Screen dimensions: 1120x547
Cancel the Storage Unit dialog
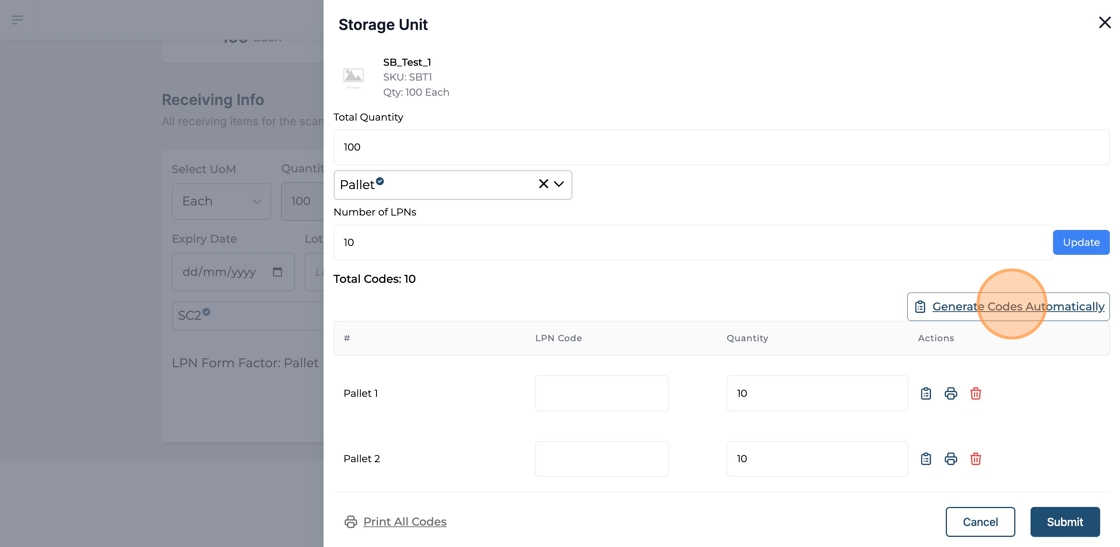(979, 522)
